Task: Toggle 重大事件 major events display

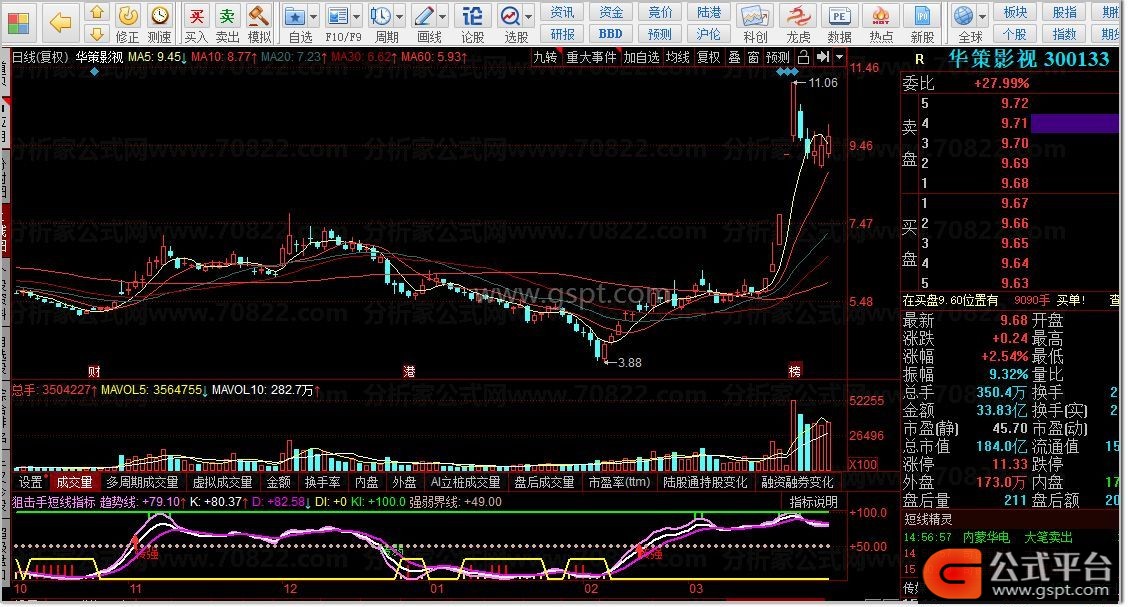Action: pos(591,57)
